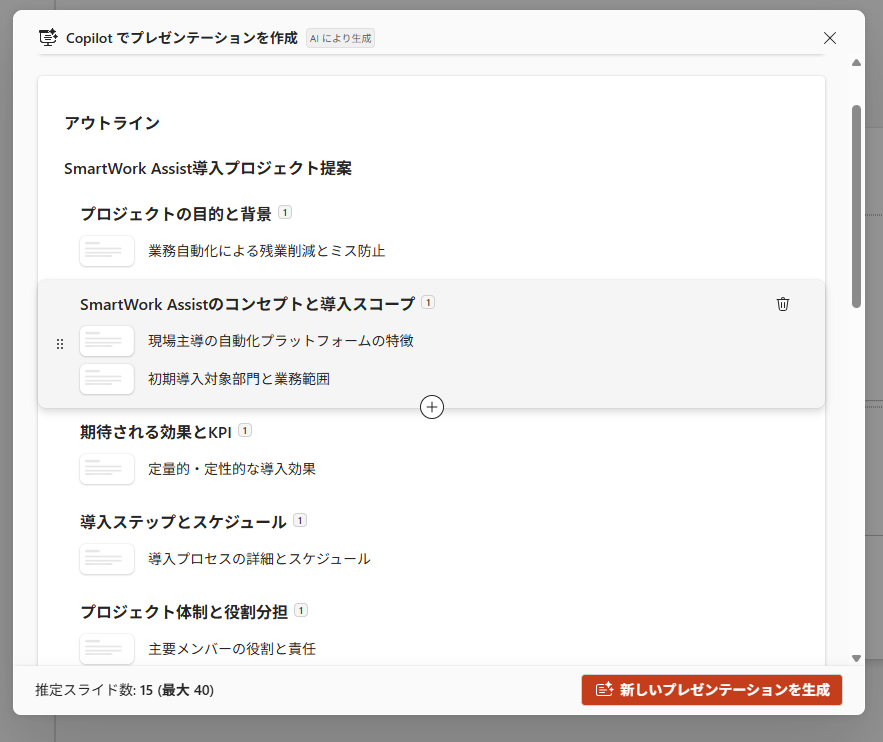Click the drag handle beside the concept section
883x742 pixels.
coord(60,344)
